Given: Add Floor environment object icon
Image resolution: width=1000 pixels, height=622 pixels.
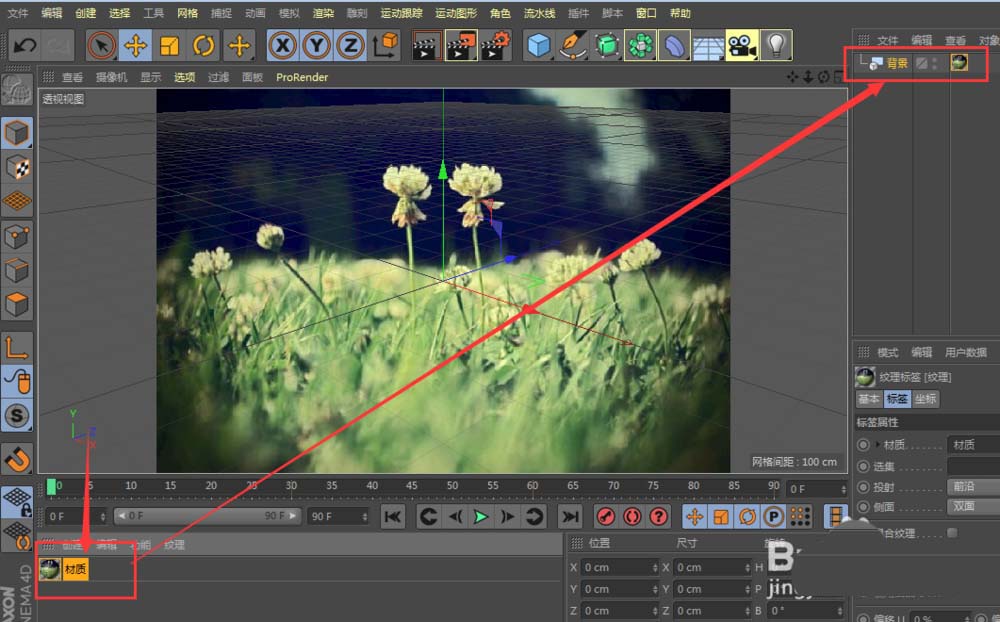Looking at the screenshot, I should coord(708,45).
